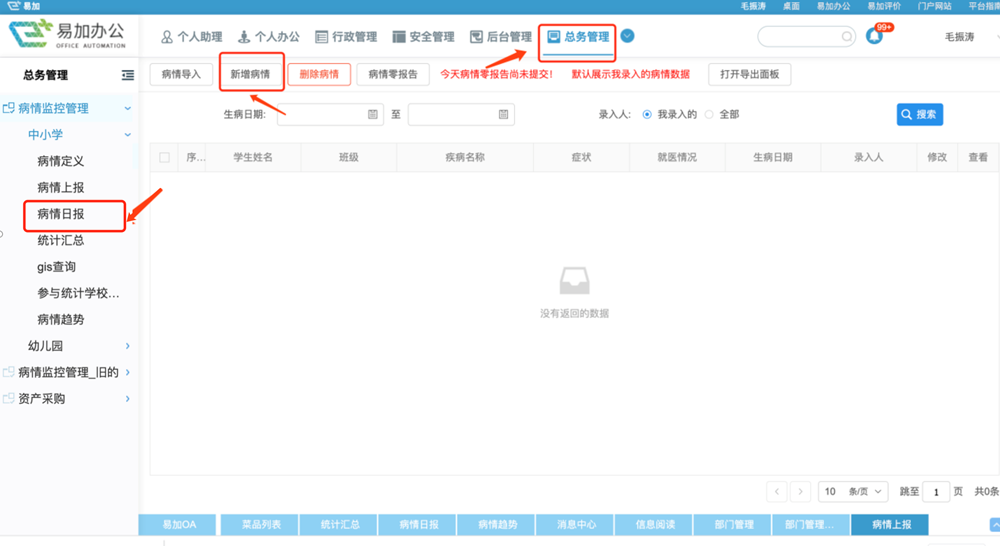Viewport: 1000px width, 546px height.
Task: Click the top search input box
Action: tap(807, 36)
